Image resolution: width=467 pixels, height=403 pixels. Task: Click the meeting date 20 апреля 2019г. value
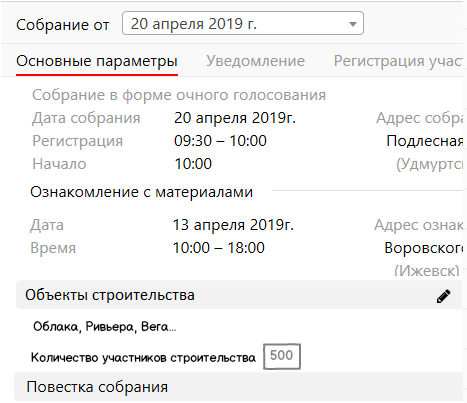[x=235, y=118]
